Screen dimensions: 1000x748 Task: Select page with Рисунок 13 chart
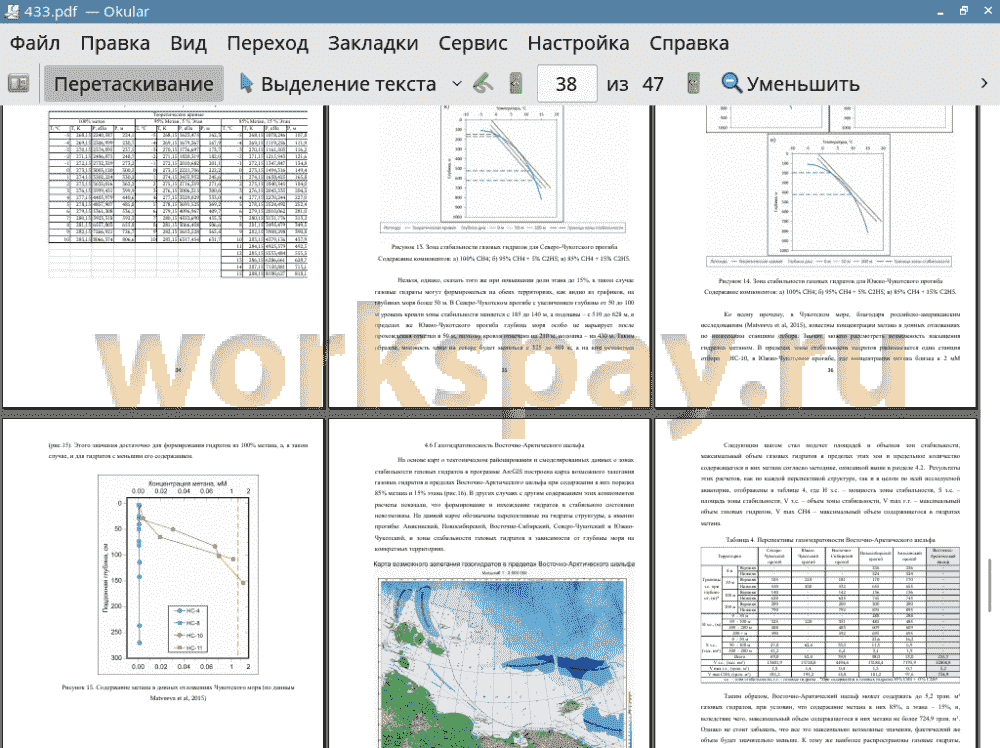pyautogui.click(x=489, y=256)
